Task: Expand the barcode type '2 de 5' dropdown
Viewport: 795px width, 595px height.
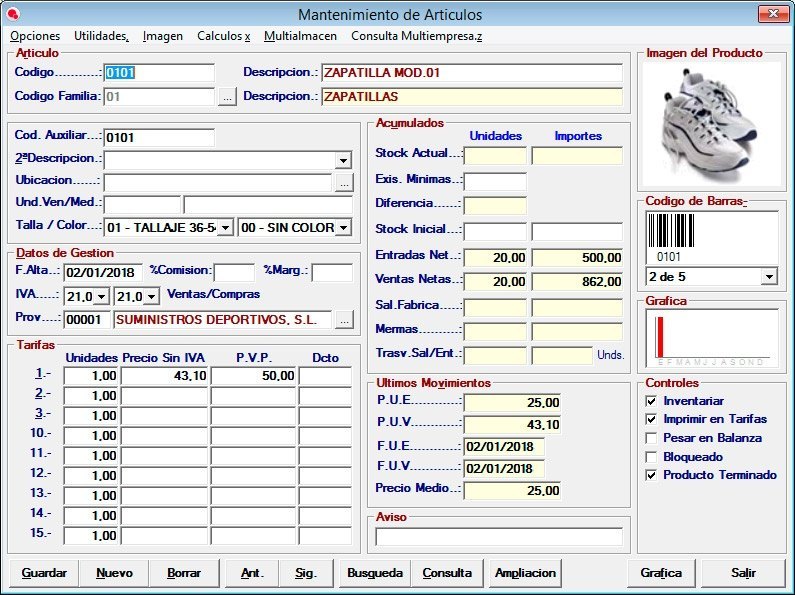Action: point(768,276)
